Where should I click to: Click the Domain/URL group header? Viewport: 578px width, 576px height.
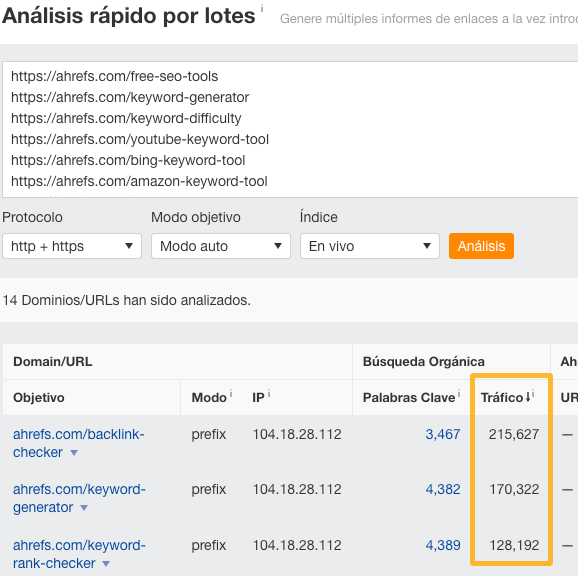53,362
